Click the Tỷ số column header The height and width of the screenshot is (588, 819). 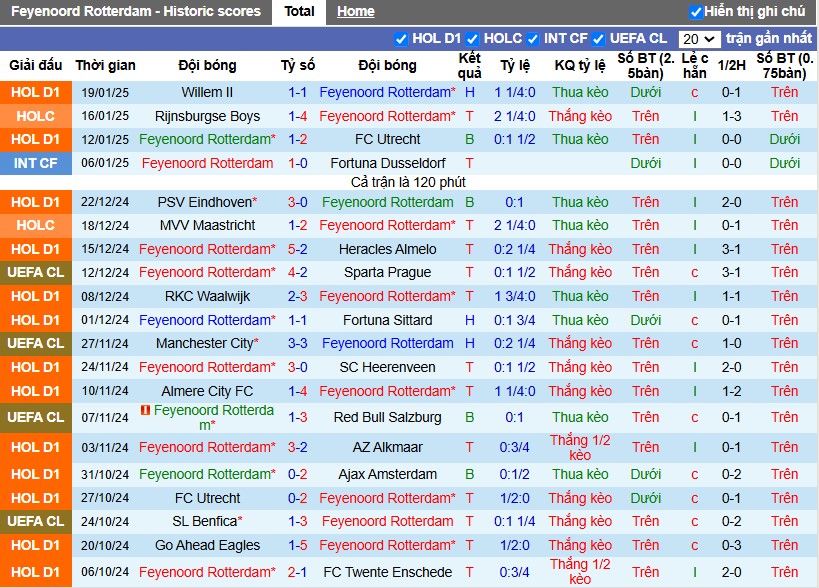point(298,65)
